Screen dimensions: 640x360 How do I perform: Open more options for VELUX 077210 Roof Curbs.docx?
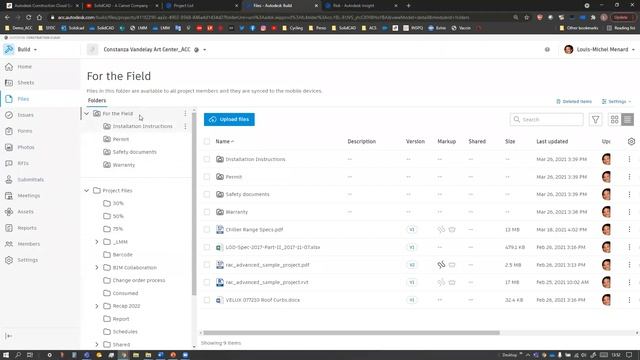[629, 300]
